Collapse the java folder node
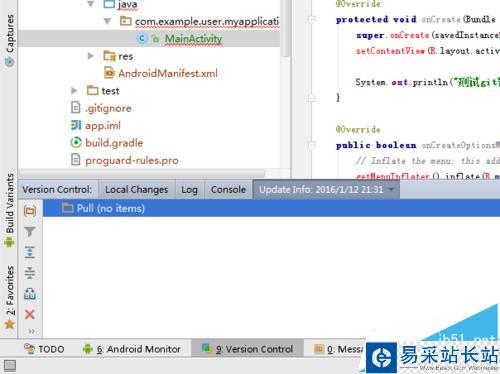500x374 pixels. [x=90, y=4]
